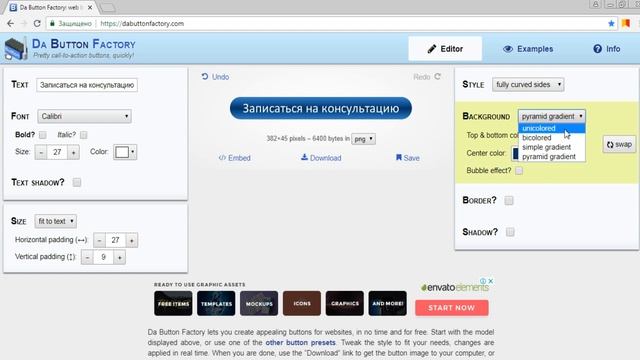
Task: Open the Style 'fully curved sides' dropdown
Action: pos(528,84)
